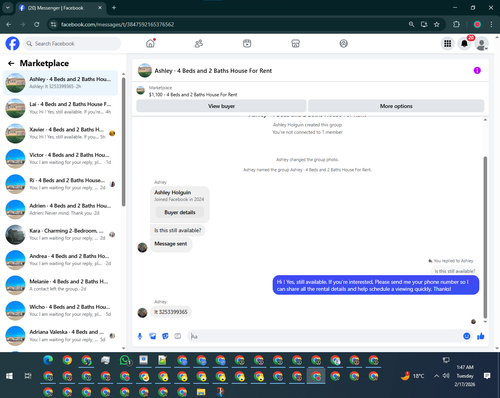Select the Messenger | Facebook tab
The width and height of the screenshot is (500, 398).
[x=60, y=8]
